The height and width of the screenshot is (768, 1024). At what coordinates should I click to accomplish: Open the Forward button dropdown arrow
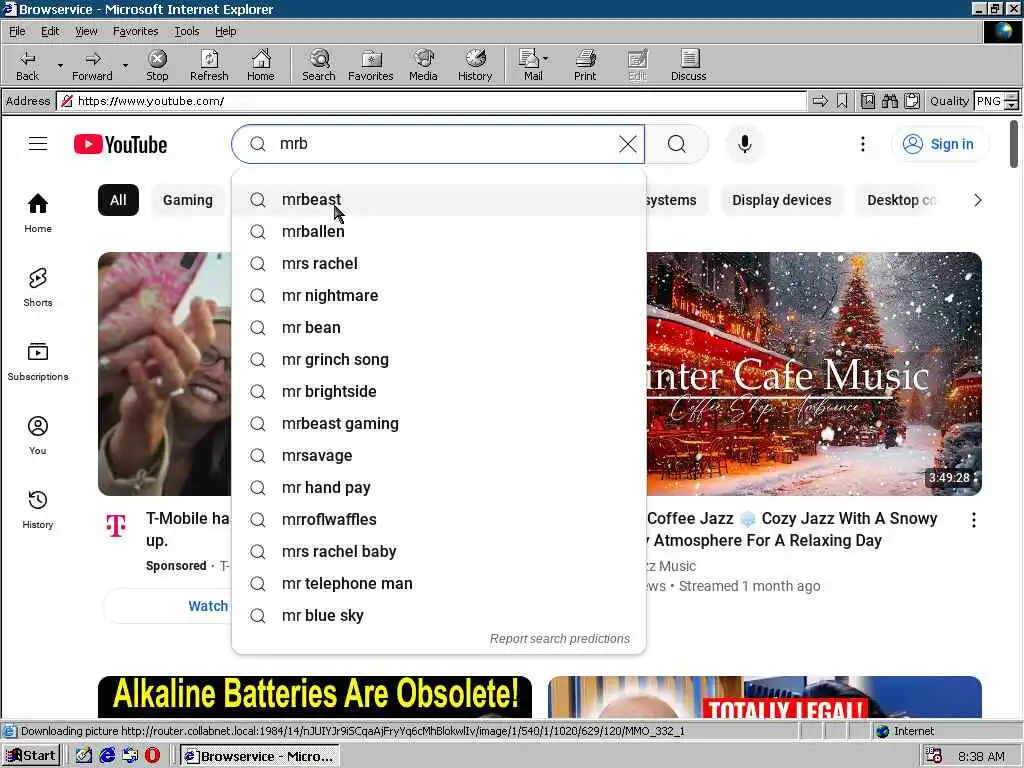pyautogui.click(x=125, y=65)
